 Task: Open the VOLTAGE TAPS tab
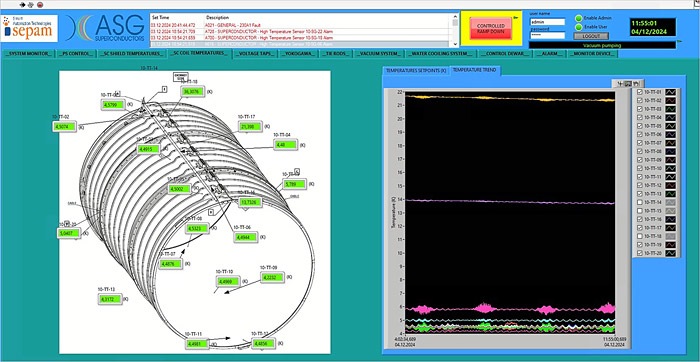255,54
